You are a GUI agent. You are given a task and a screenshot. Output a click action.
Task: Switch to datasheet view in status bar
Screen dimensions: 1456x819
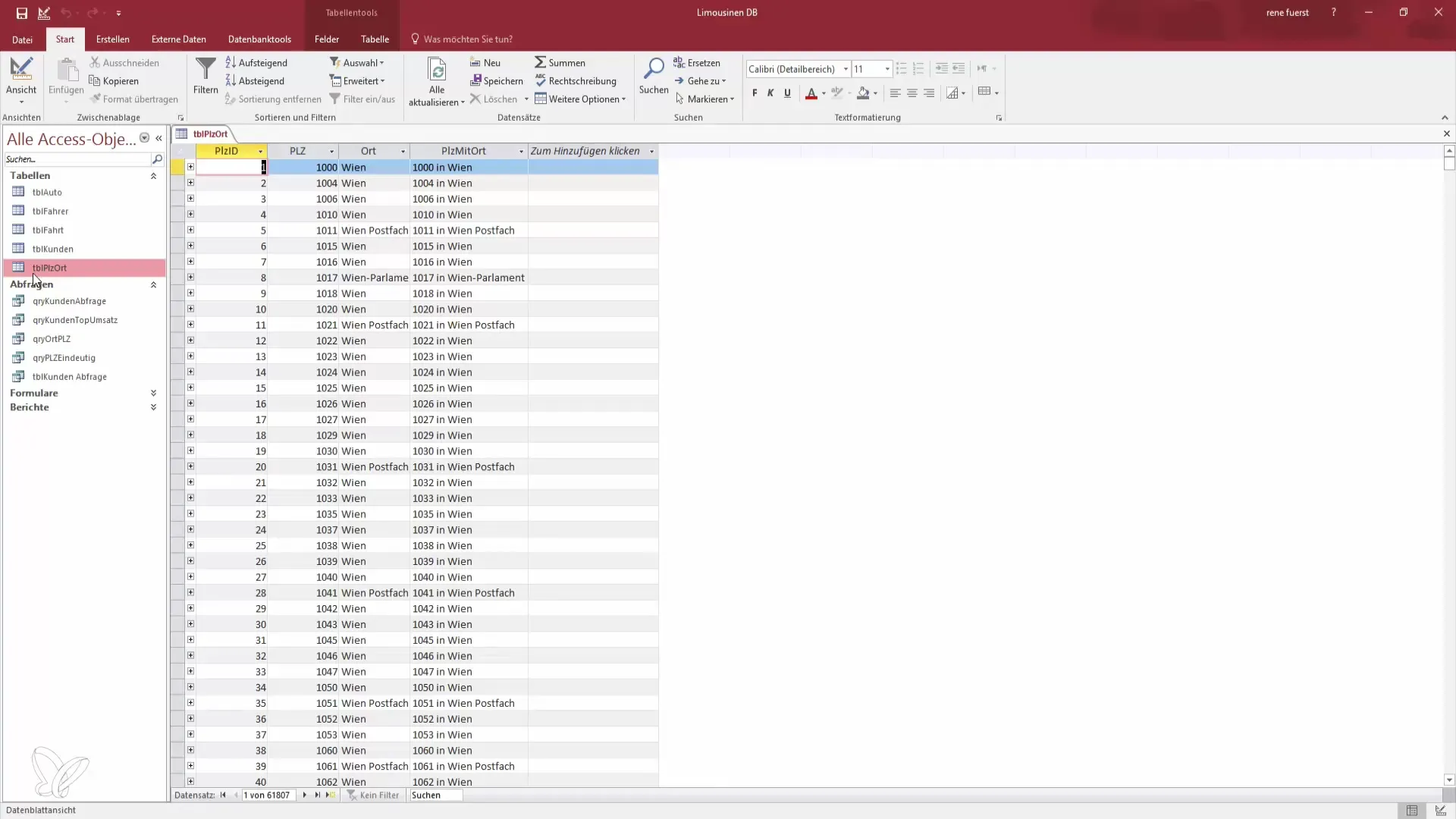(x=1412, y=811)
